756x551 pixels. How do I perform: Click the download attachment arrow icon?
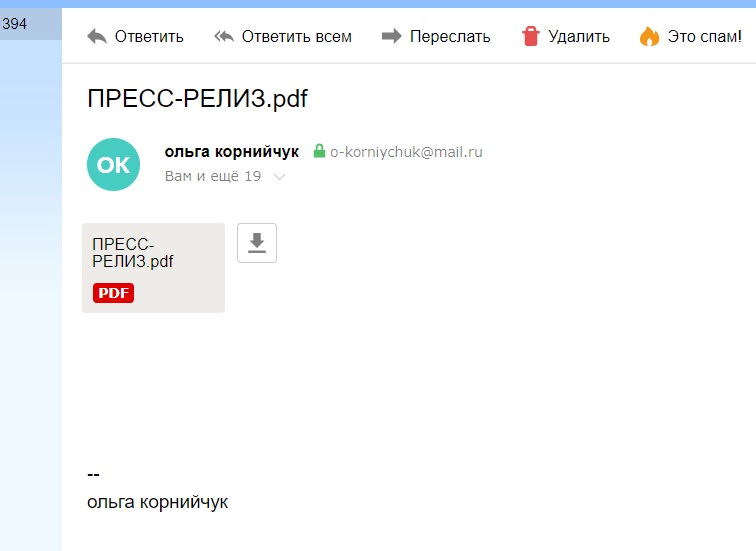257,243
